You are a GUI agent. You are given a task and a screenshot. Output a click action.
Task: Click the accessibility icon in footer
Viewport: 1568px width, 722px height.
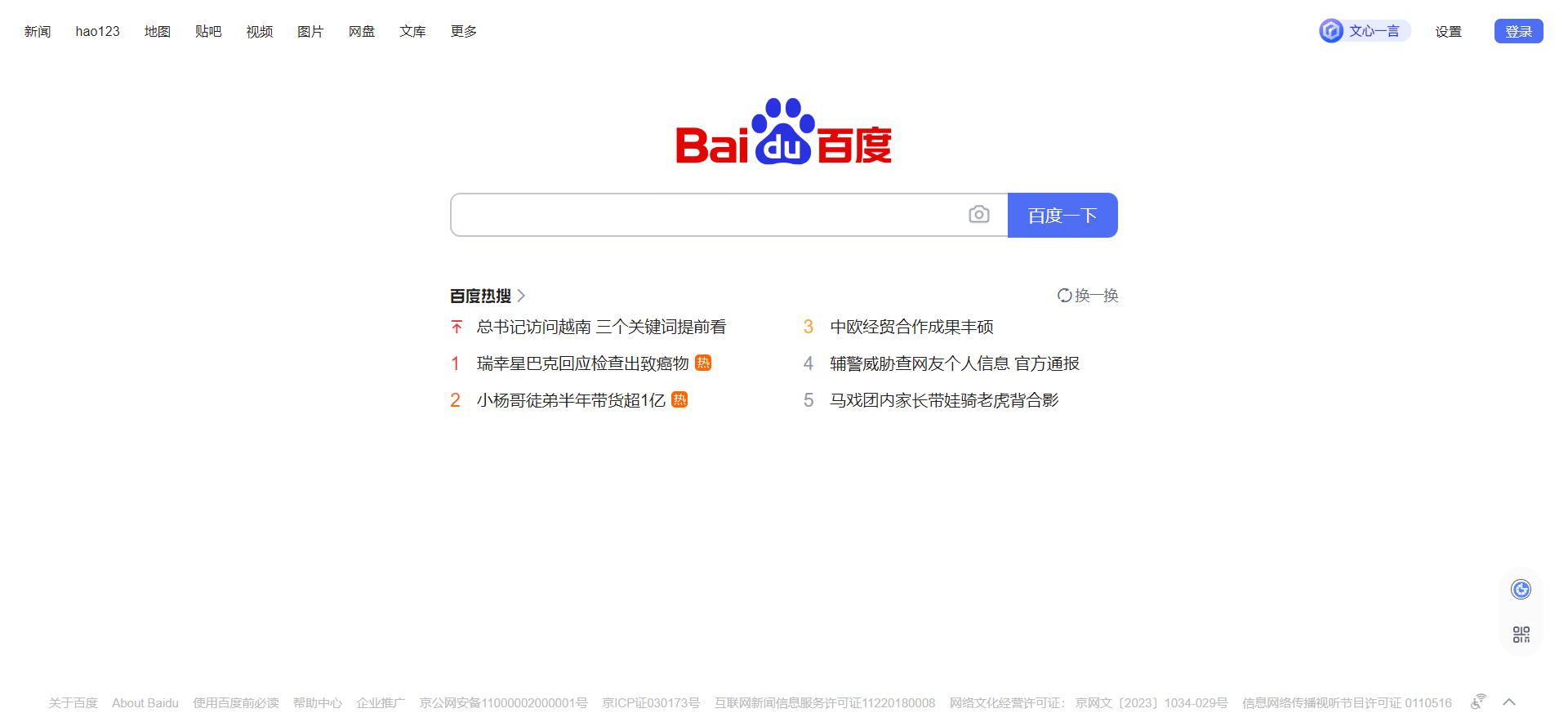1478,702
